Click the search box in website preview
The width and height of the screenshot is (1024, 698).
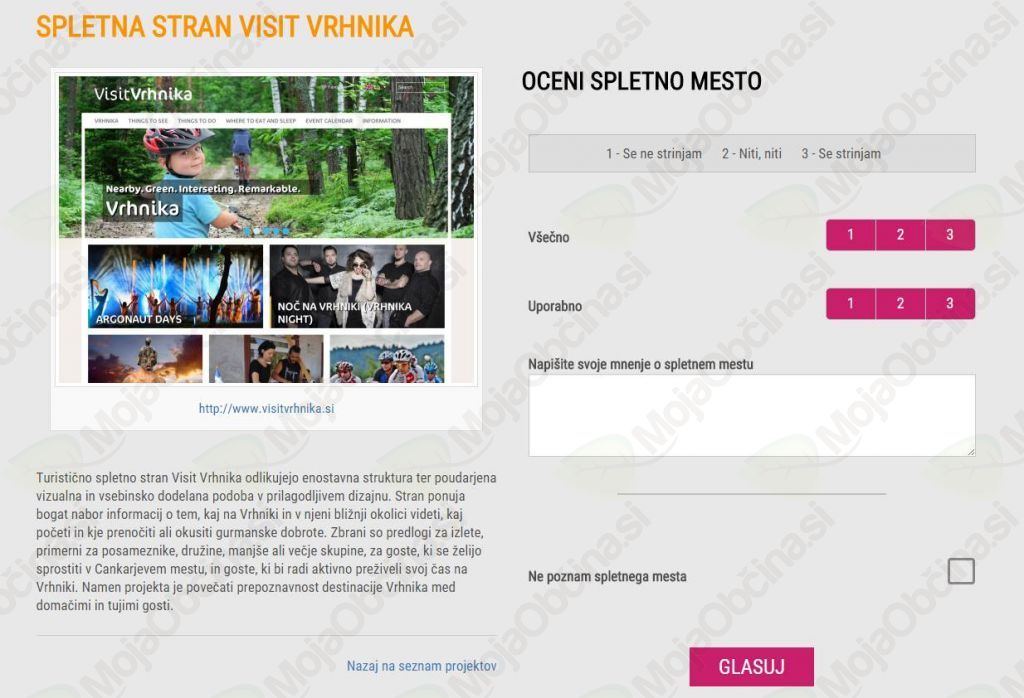420,87
